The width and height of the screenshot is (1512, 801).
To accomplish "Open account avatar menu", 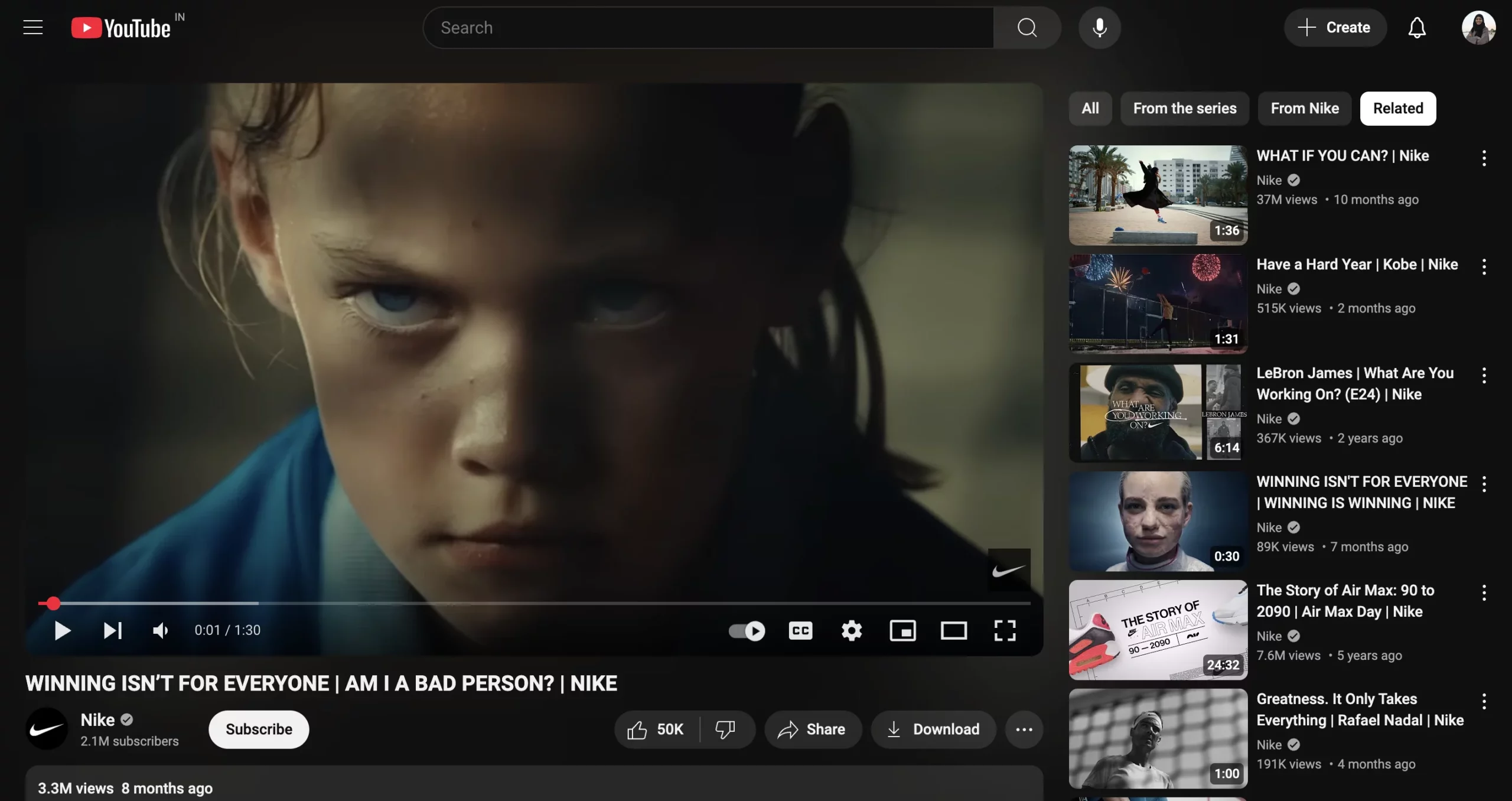I will click(1478, 28).
